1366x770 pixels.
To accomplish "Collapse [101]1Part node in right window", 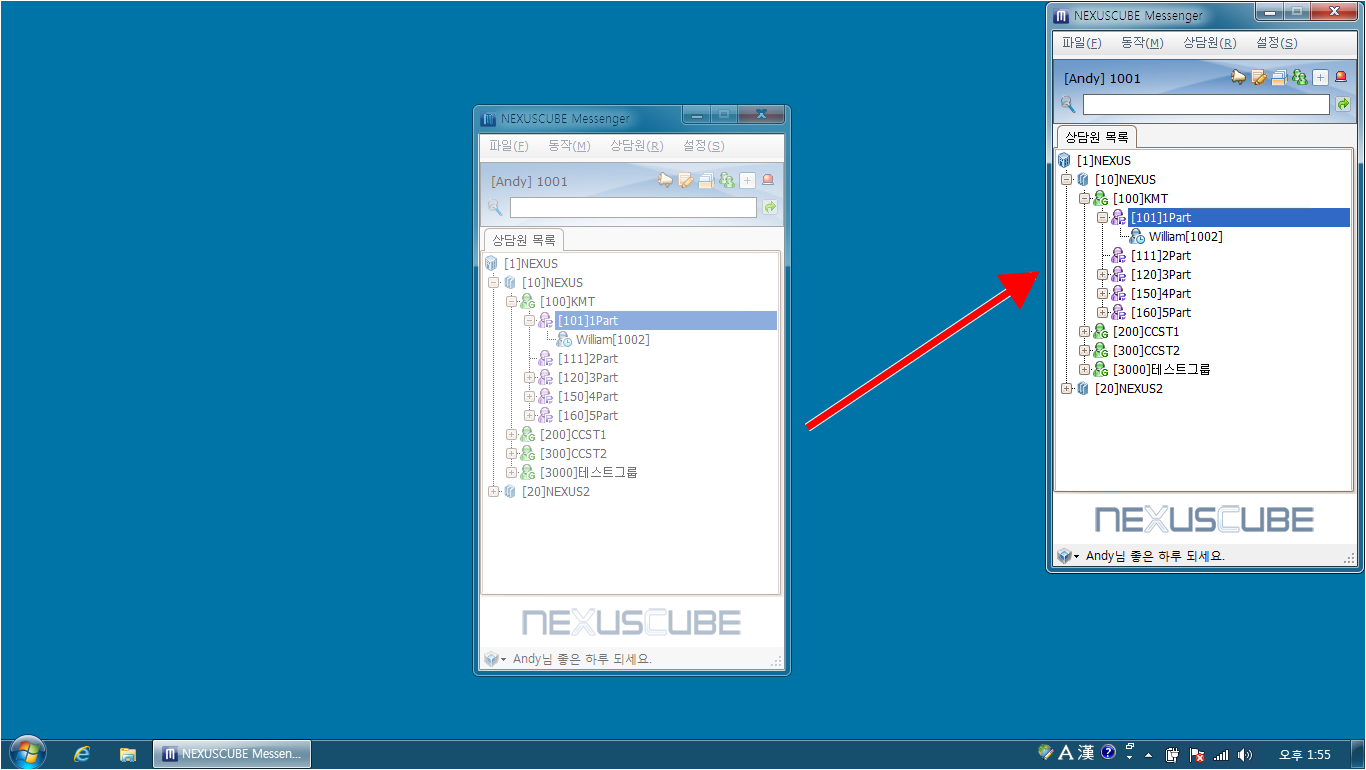I will pyautogui.click(x=1102, y=218).
